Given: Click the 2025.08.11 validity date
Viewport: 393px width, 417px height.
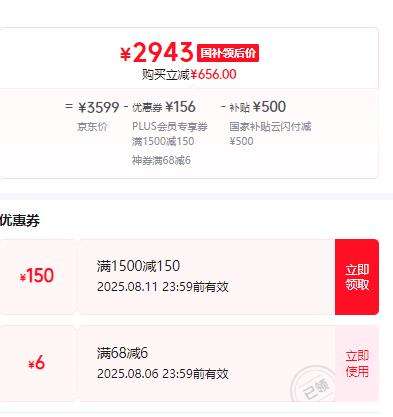Looking at the screenshot, I should (163, 287).
